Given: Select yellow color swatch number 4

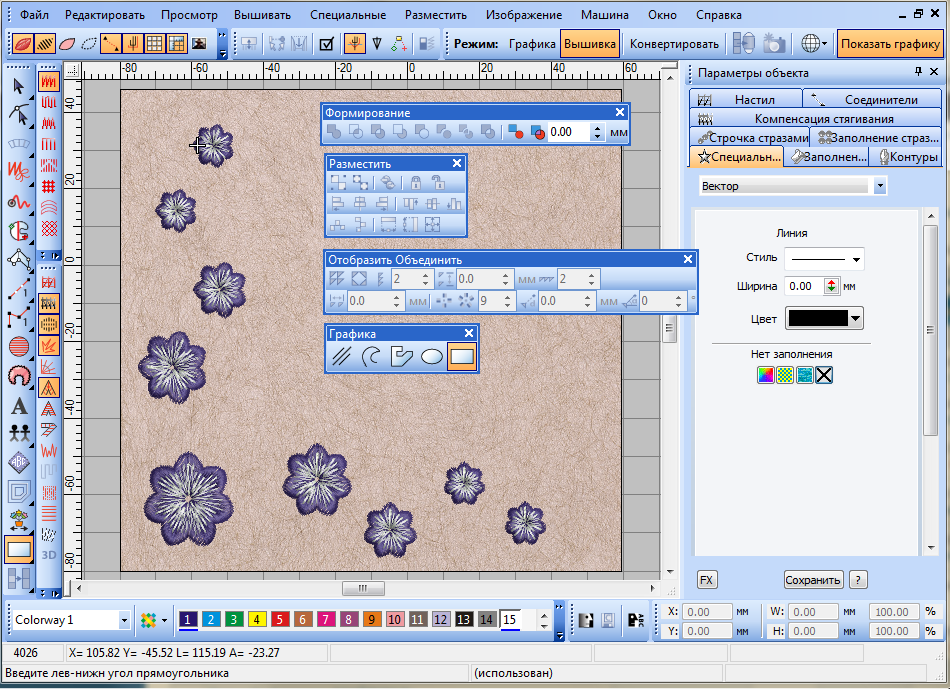Looking at the screenshot, I should (256, 620).
